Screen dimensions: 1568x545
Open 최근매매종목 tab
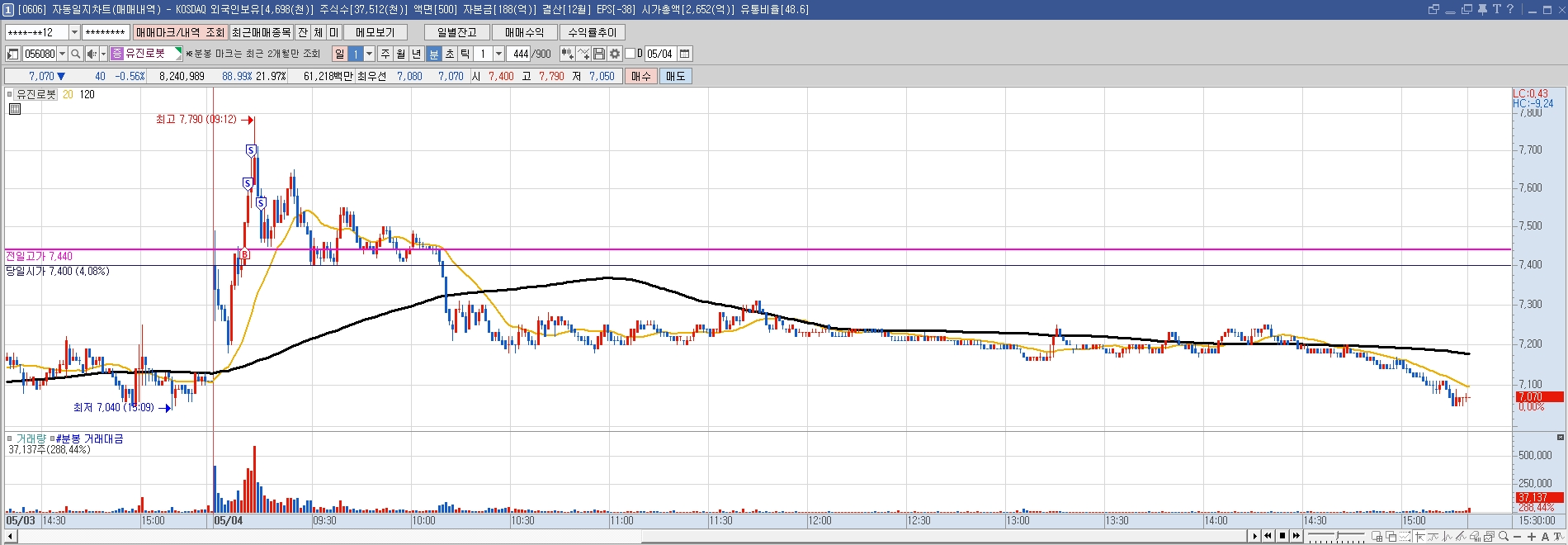click(x=262, y=32)
